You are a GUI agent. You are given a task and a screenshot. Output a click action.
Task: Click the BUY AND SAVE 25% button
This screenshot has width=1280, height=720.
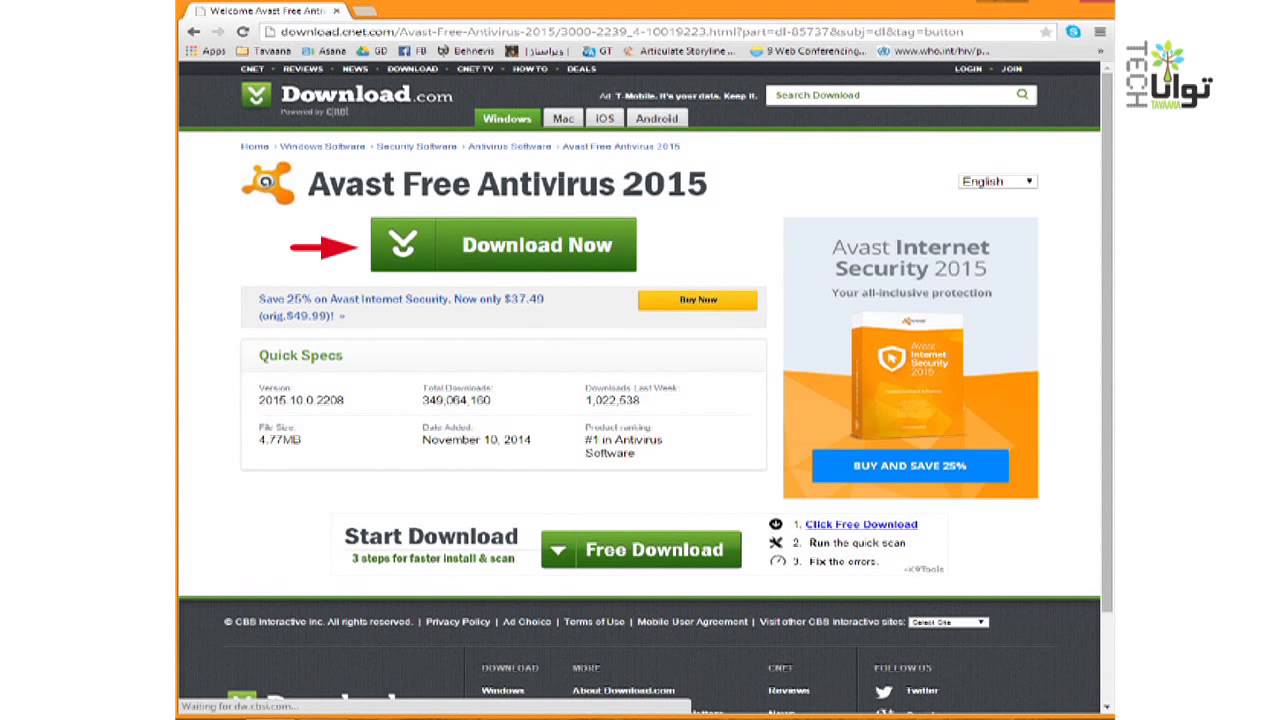click(910, 466)
